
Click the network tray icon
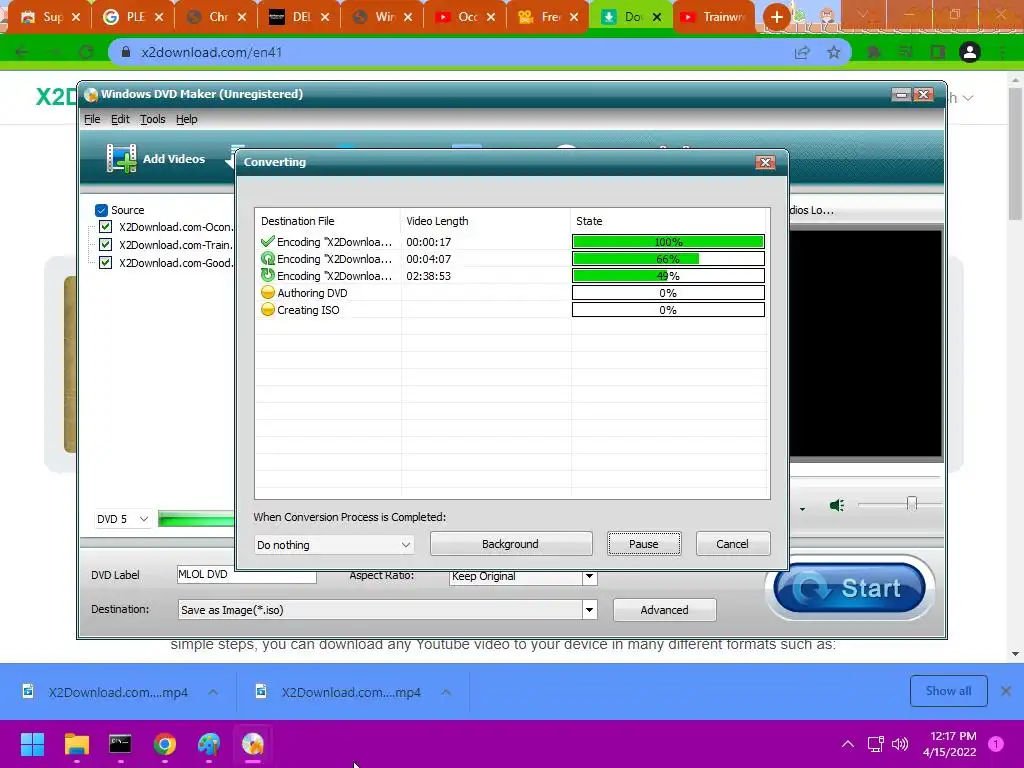[x=876, y=744]
